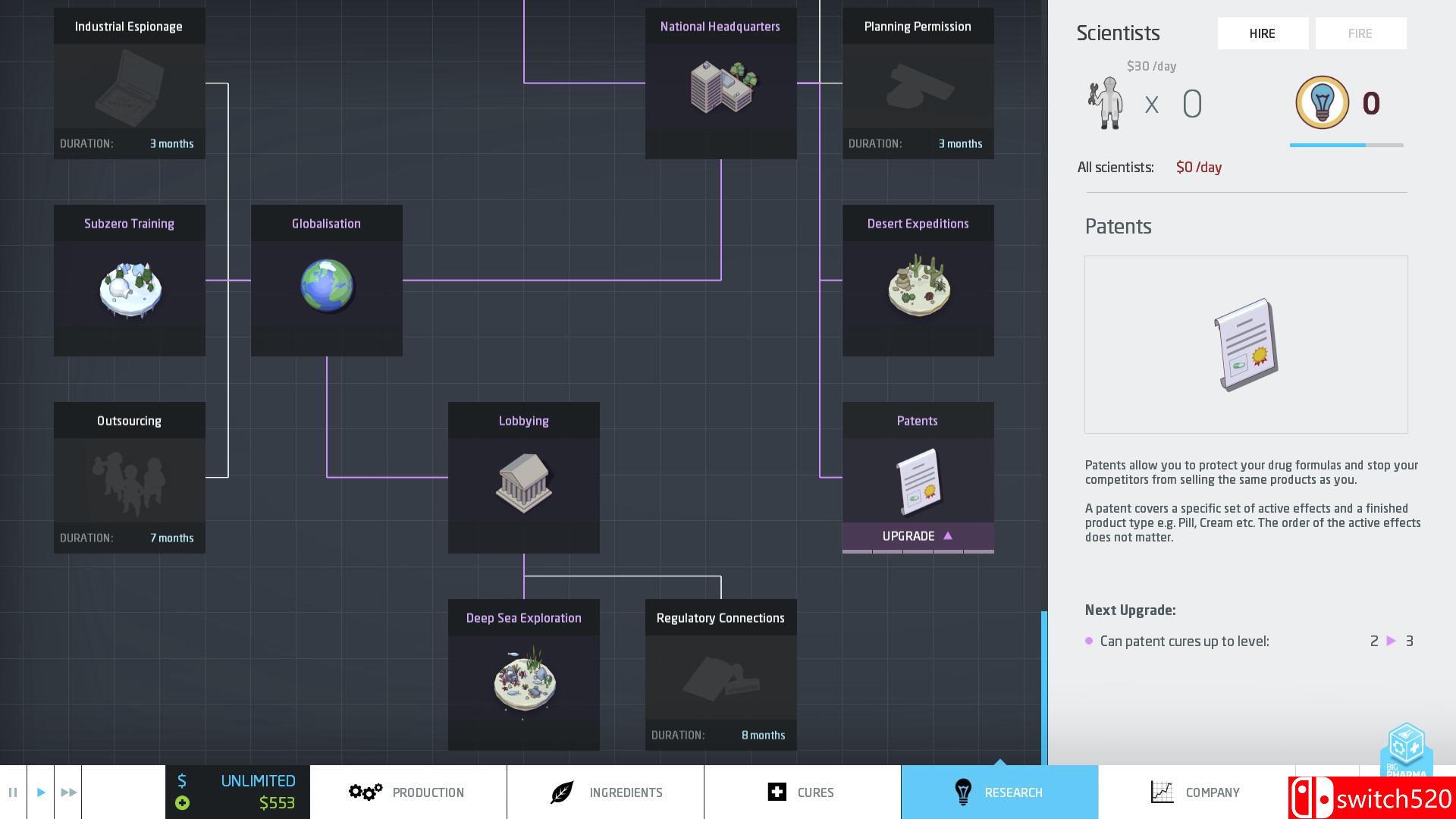Click the lightbulb research points icon
Screen dimensions: 1456x819
pyautogui.click(x=1322, y=102)
